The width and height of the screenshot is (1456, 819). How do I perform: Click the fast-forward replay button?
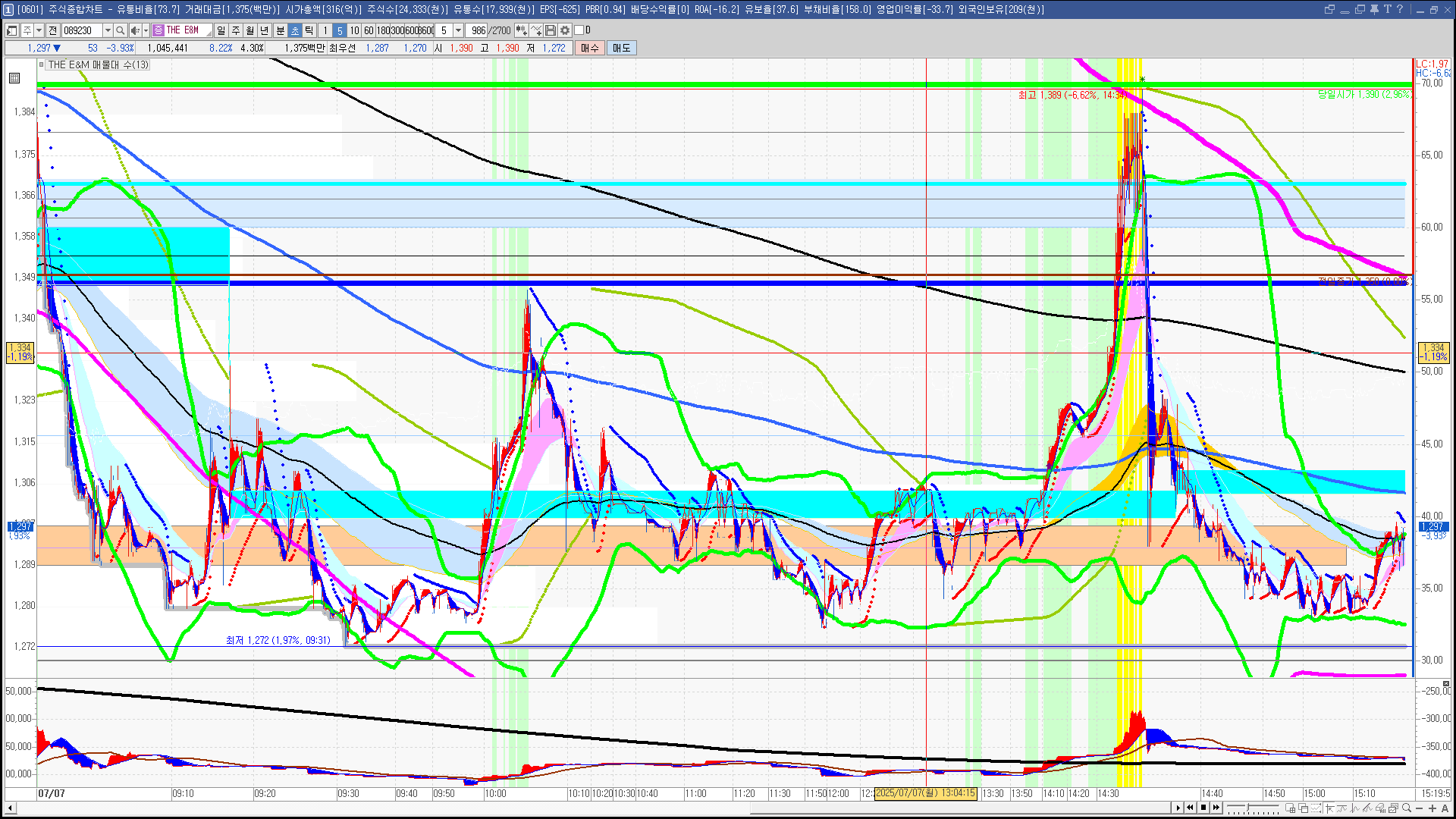click(1216, 808)
